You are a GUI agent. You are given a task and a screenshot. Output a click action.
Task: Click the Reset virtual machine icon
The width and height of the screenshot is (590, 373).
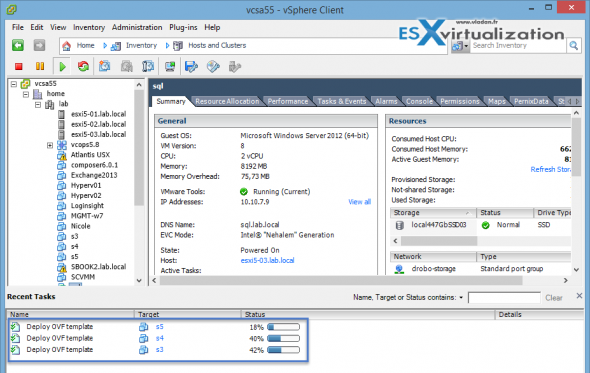pyautogui.click(x=83, y=67)
